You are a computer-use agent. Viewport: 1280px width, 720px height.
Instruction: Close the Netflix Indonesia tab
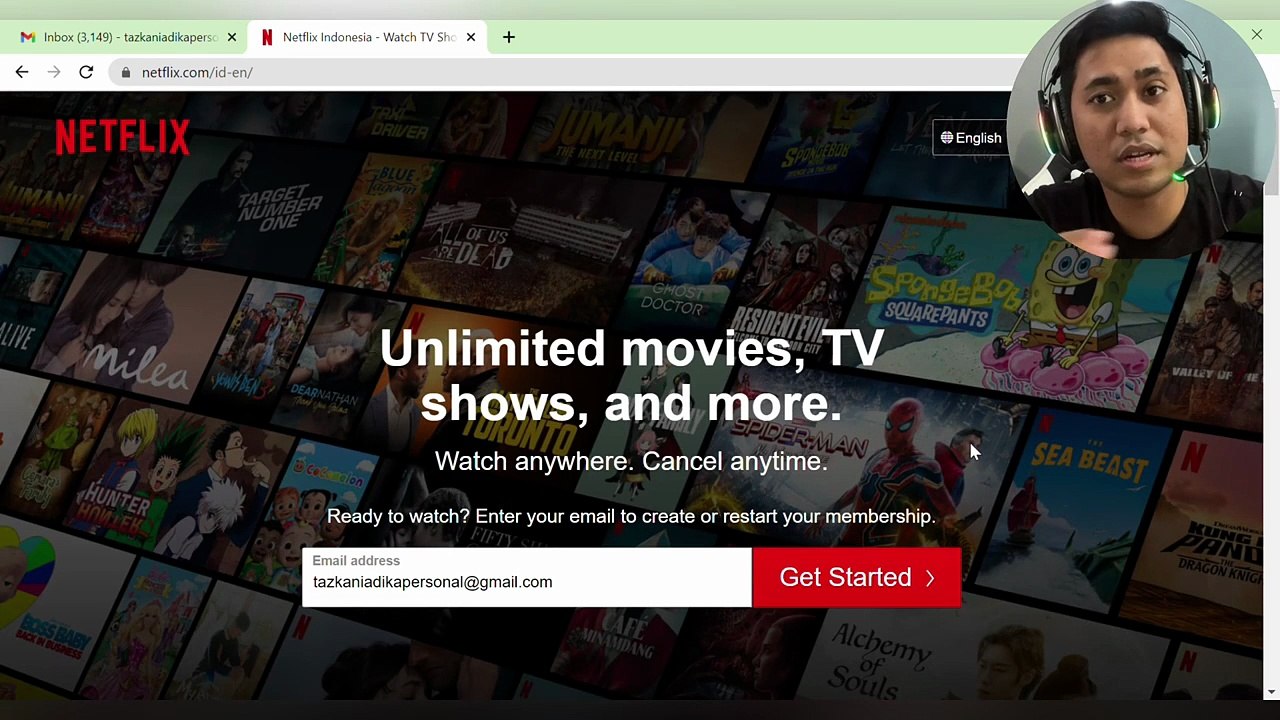click(471, 37)
